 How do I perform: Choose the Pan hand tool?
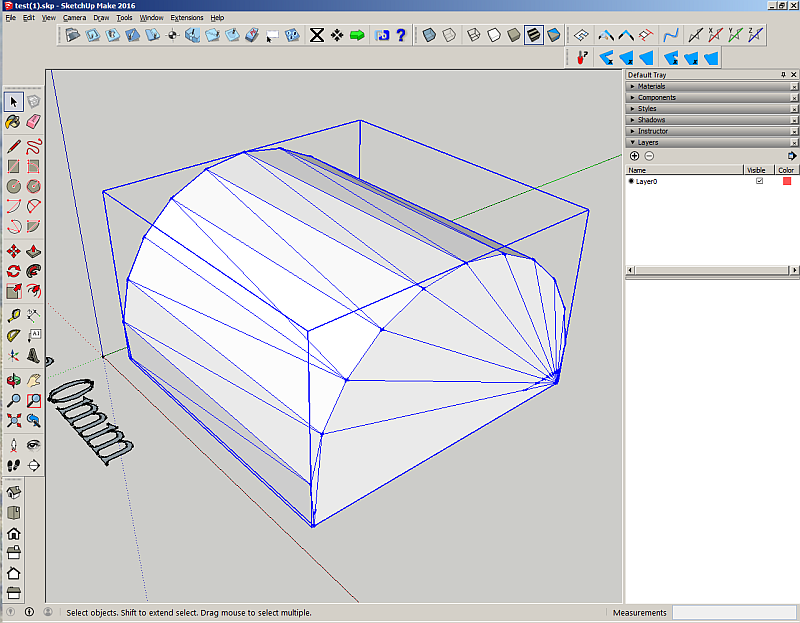click(x=33, y=380)
